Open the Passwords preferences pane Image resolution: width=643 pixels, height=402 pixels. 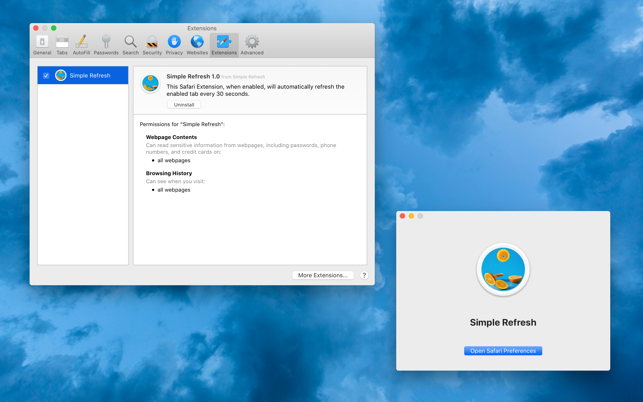tap(106, 45)
